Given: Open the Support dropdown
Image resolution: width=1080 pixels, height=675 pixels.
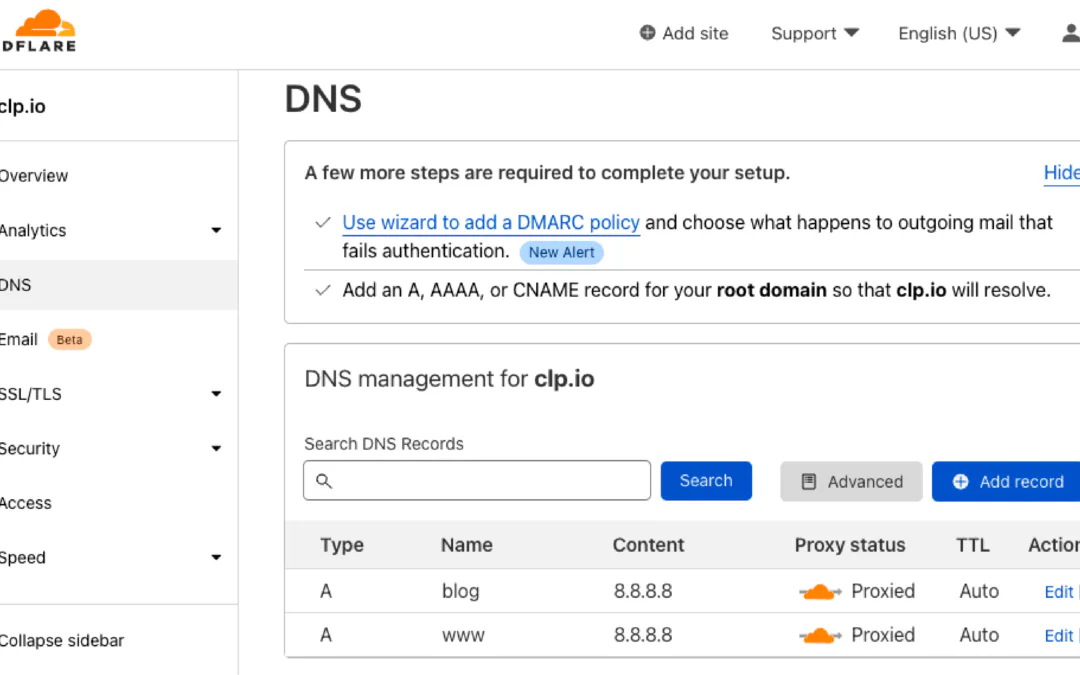Looking at the screenshot, I should [815, 33].
